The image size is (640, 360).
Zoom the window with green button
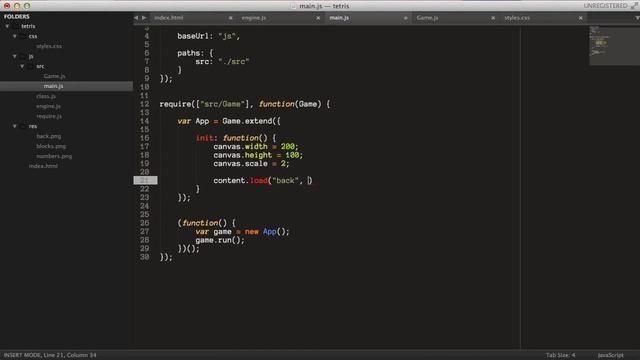point(27,6)
